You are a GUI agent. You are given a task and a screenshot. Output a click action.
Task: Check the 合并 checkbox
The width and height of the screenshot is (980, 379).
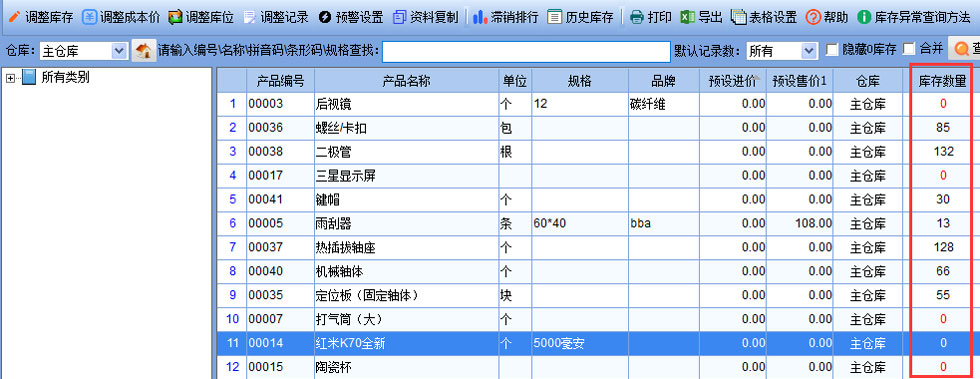(x=909, y=49)
